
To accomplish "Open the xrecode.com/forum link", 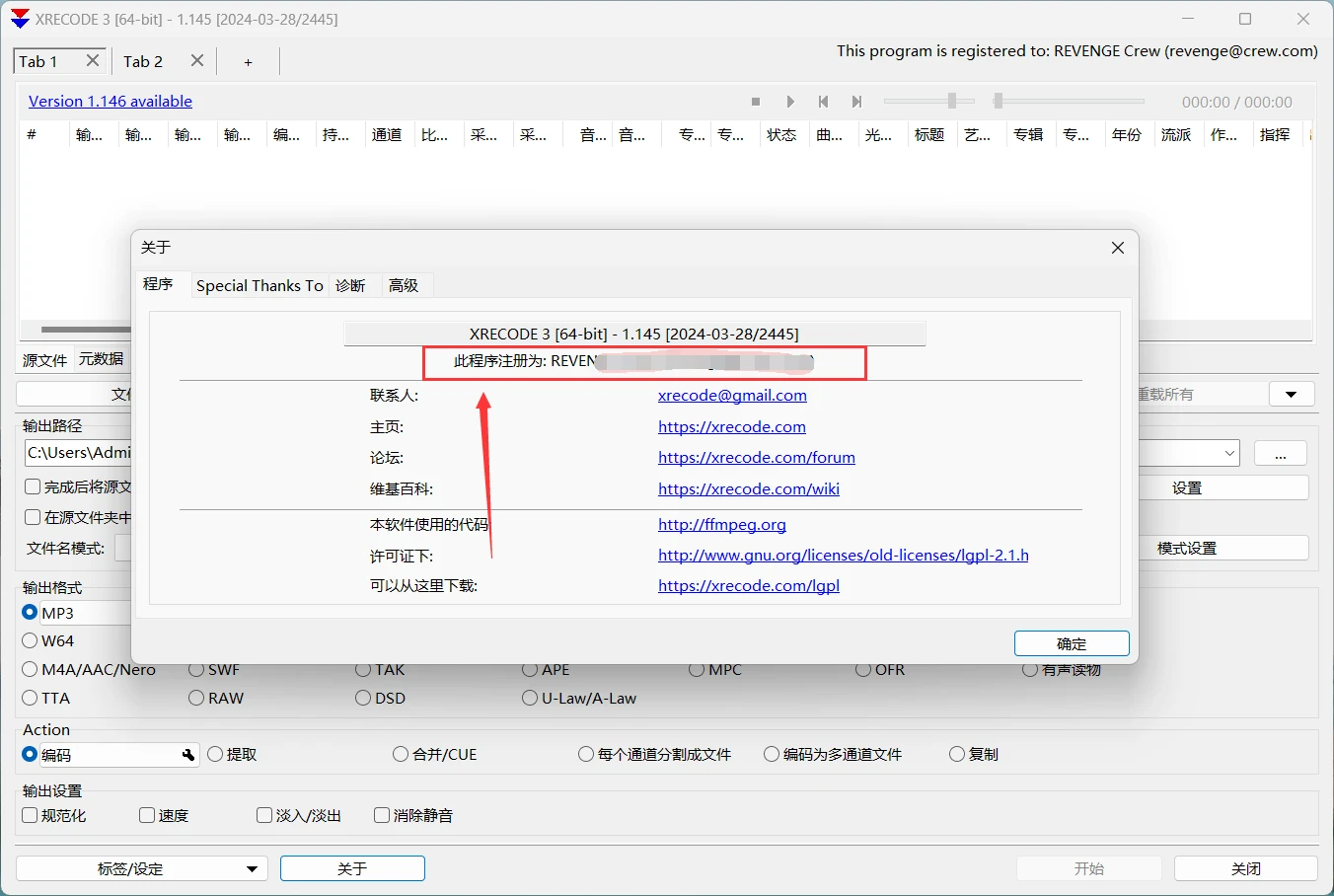I will click(x=757, y=457).
